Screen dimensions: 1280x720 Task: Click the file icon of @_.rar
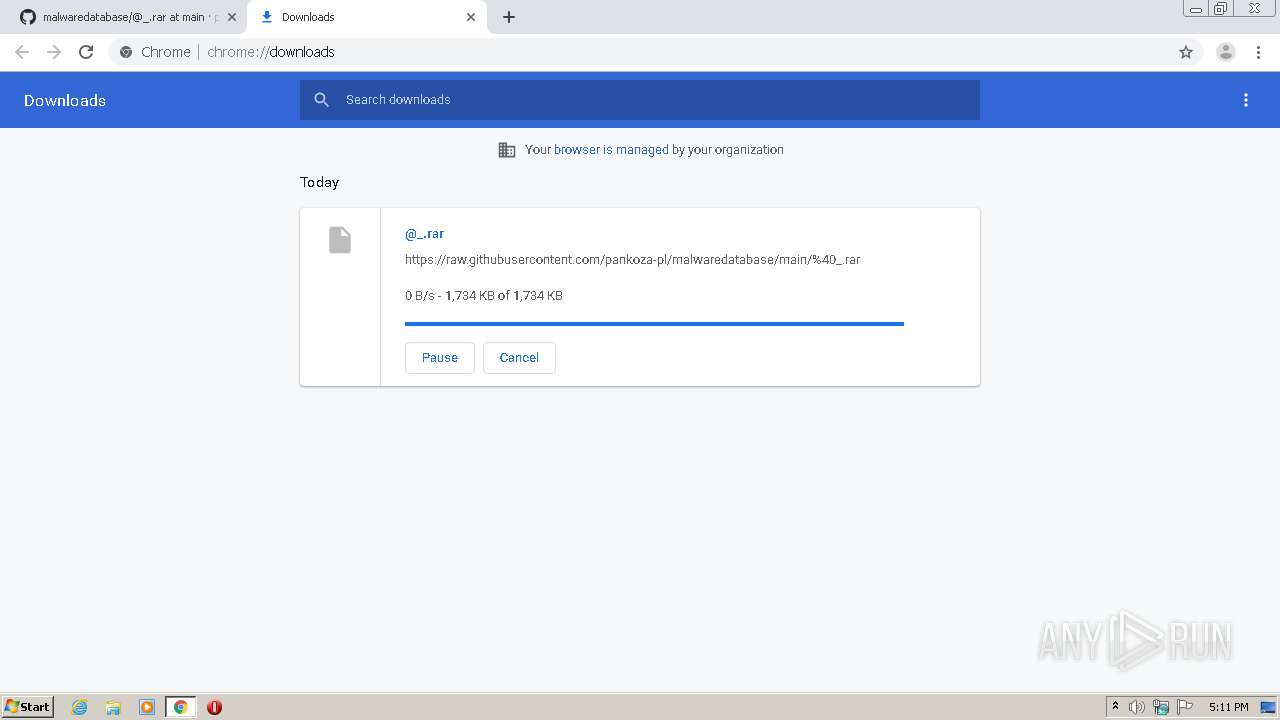[x=340, y=240]
